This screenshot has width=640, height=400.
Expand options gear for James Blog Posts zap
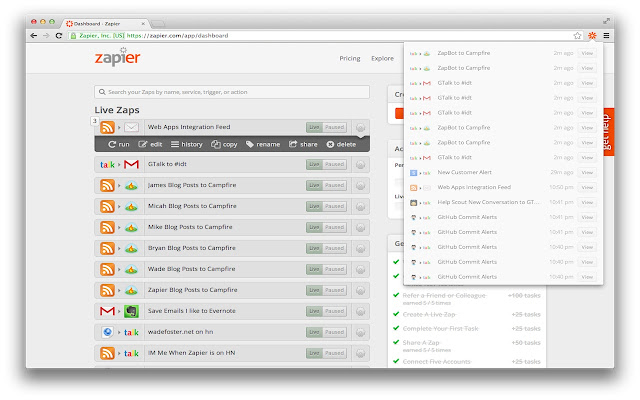click(360, 186)
